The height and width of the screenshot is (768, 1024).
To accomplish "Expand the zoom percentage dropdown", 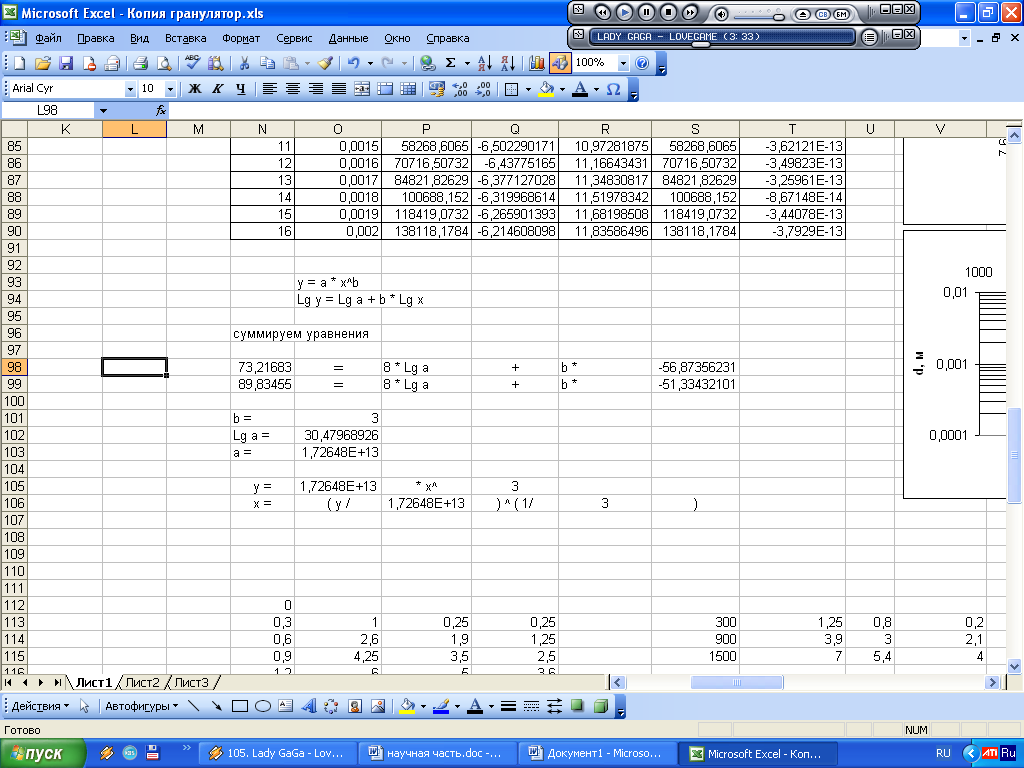I will pos(623,63).
